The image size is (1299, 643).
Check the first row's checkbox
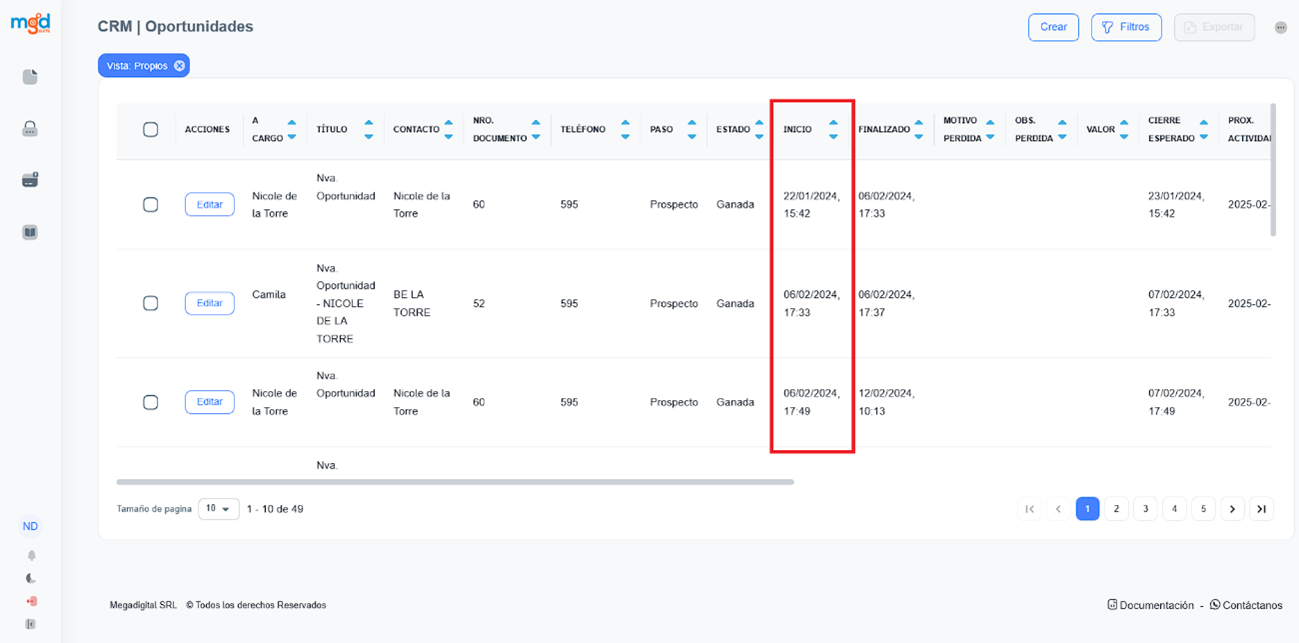151,204
